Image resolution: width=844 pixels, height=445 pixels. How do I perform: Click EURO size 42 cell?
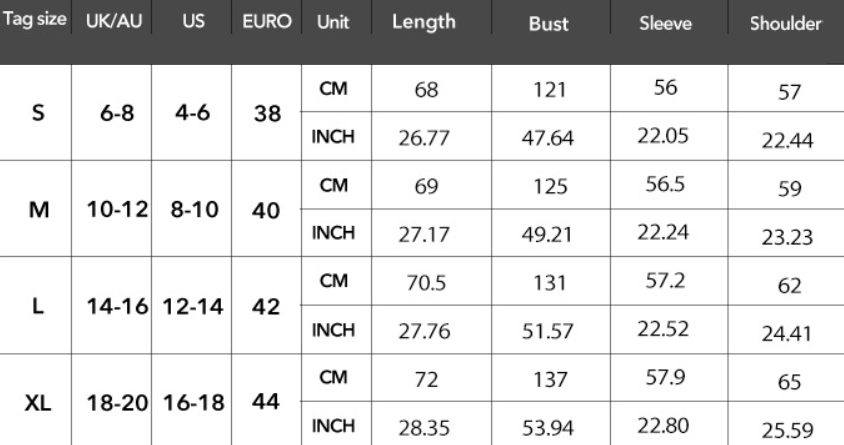266,307
